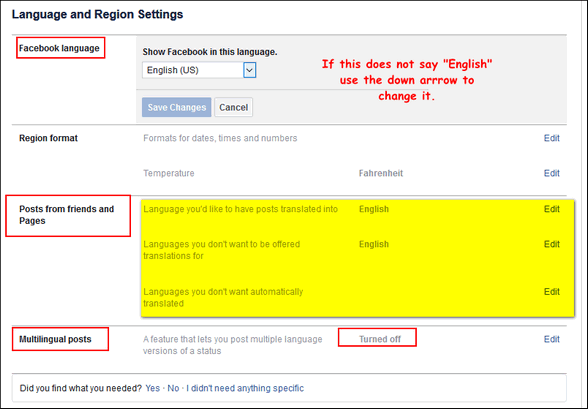This screenshot has height=409, width=588.
Task: Answer Yes to 'Did you find what you needed?'
Action: tap(153, 388)
